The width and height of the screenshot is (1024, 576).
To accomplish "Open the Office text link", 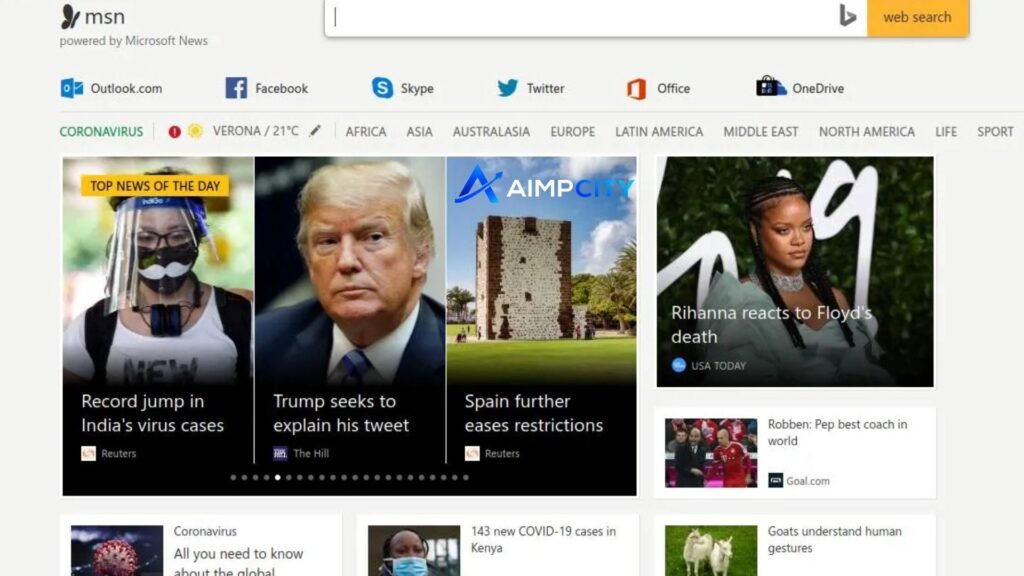I will point(673,88).
